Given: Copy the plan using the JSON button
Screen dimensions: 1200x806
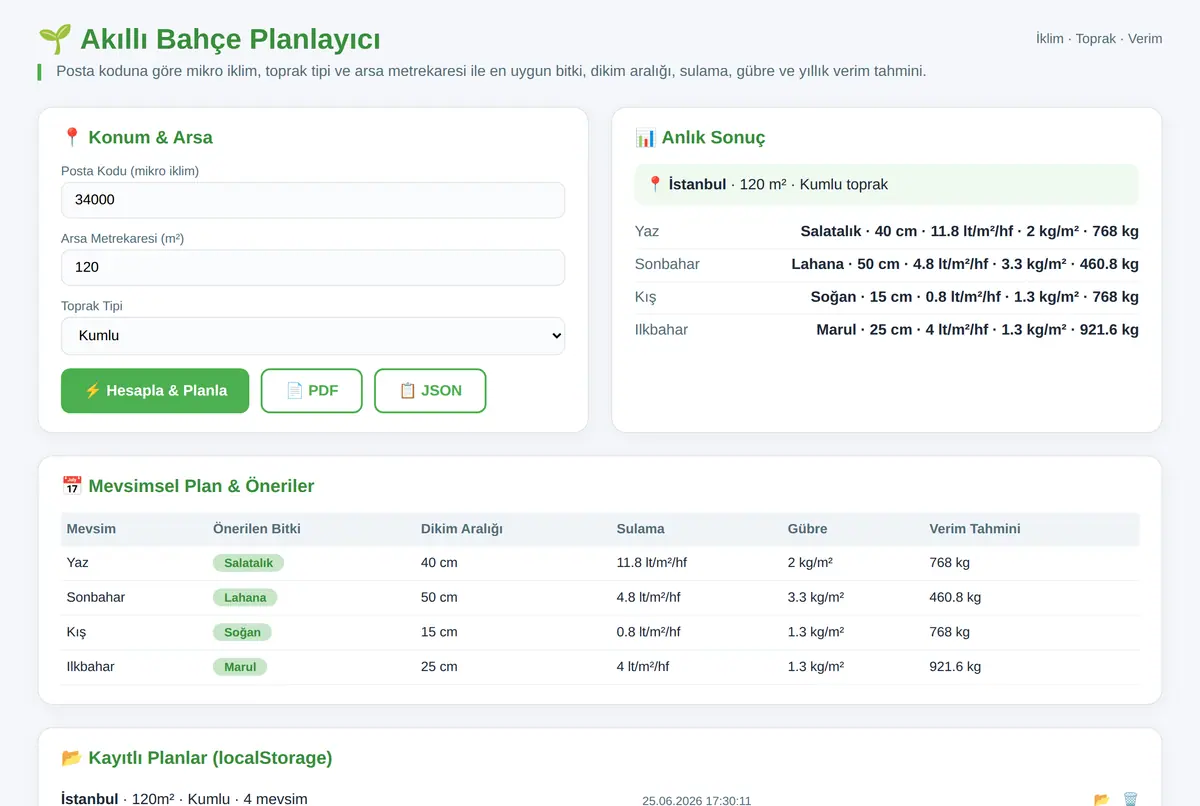Looking at the screenshot, I should pos(430,391).
